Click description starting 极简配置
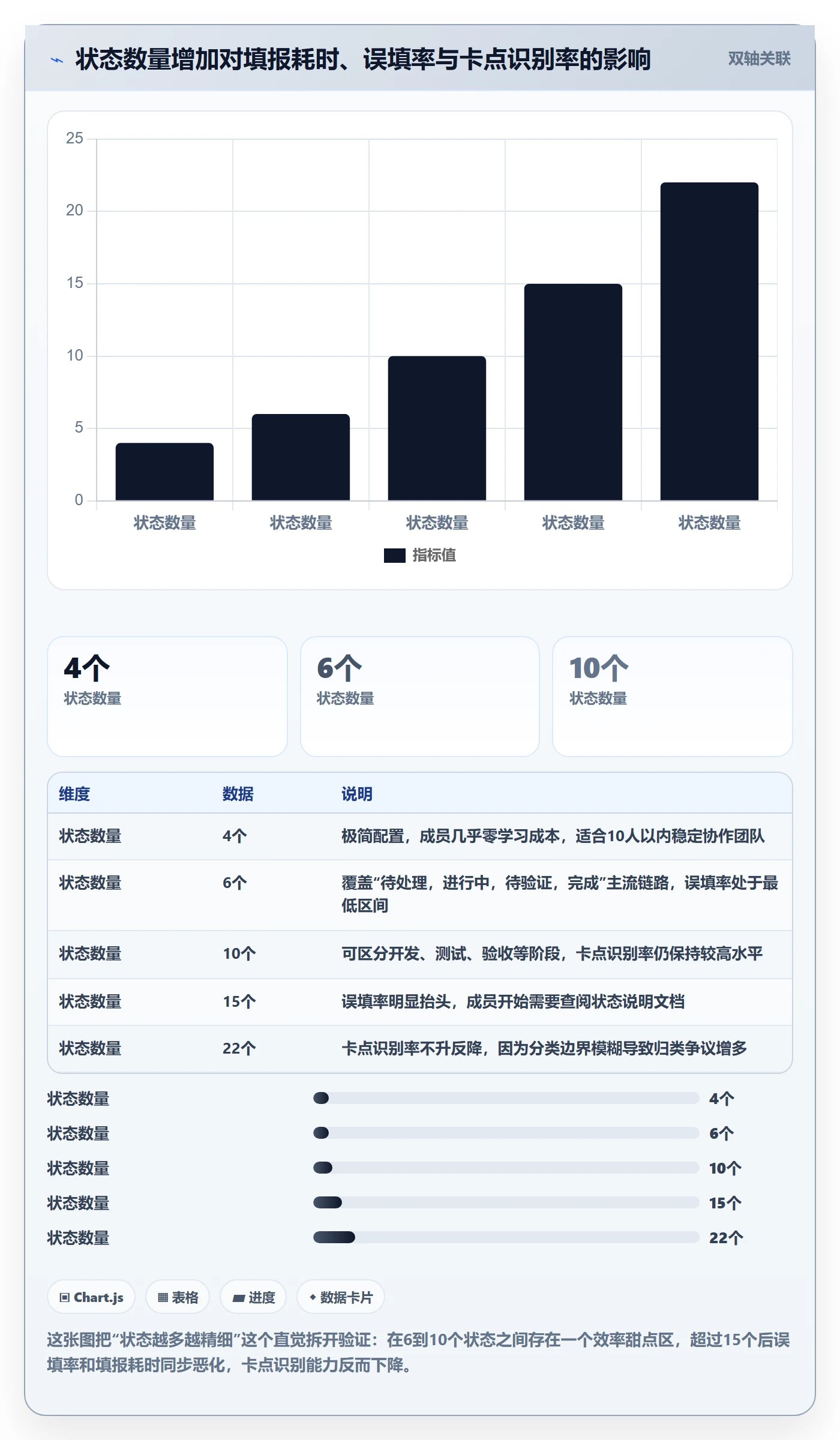This screenshot has height=1440, width=840. coord(553,836)
